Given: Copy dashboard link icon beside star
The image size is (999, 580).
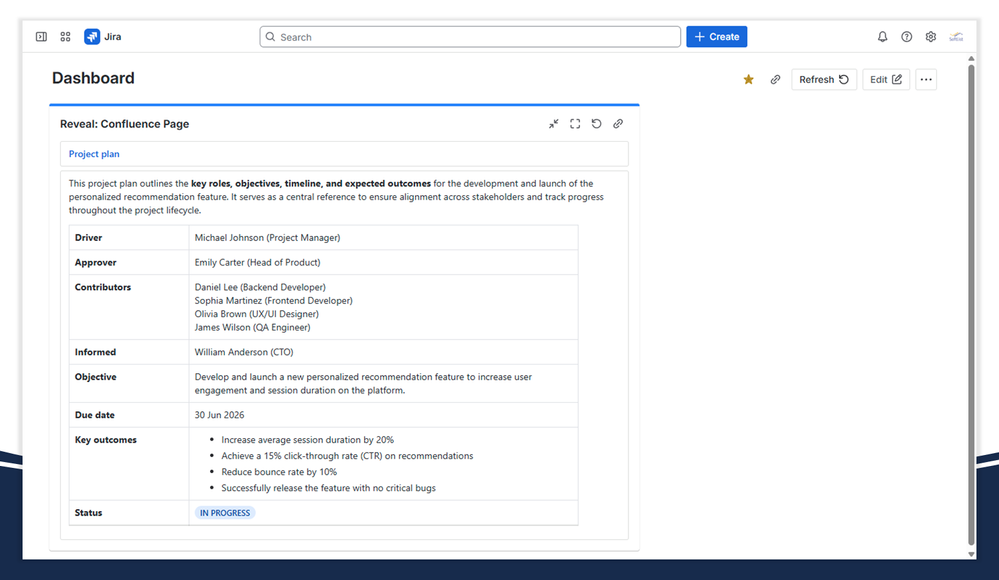Looking at the screenshot, I should 775,80.
